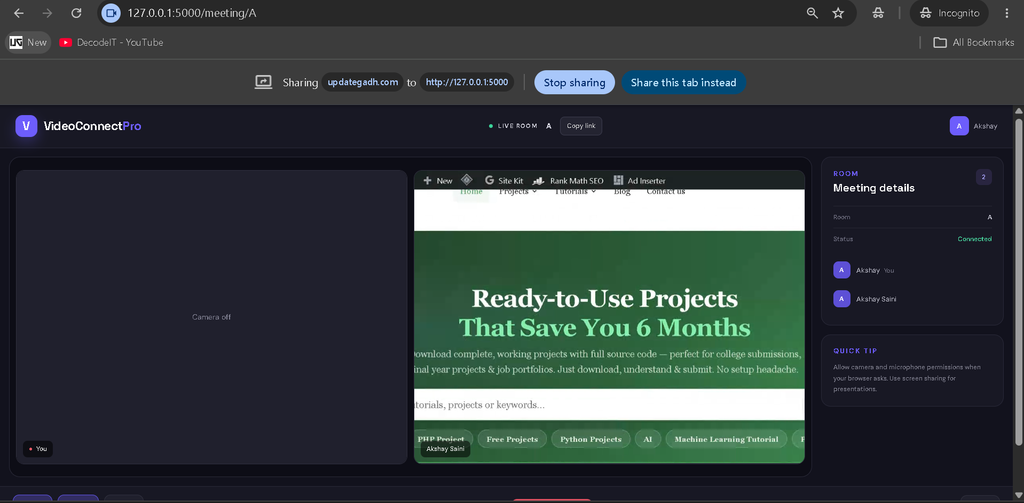
Task: Click avatar icon next to Akshay Saini
Action: (x=842, y=299)
